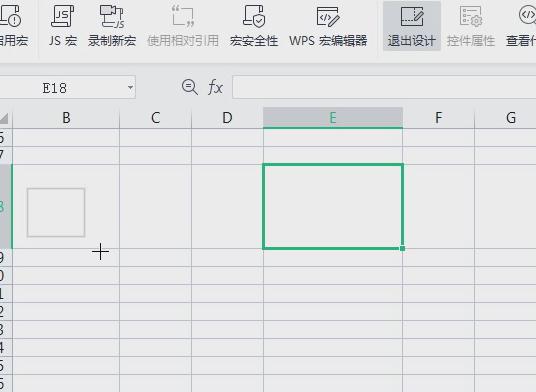Select the whole sheet with corner triangle
The image size is (536, 392).
4,119
